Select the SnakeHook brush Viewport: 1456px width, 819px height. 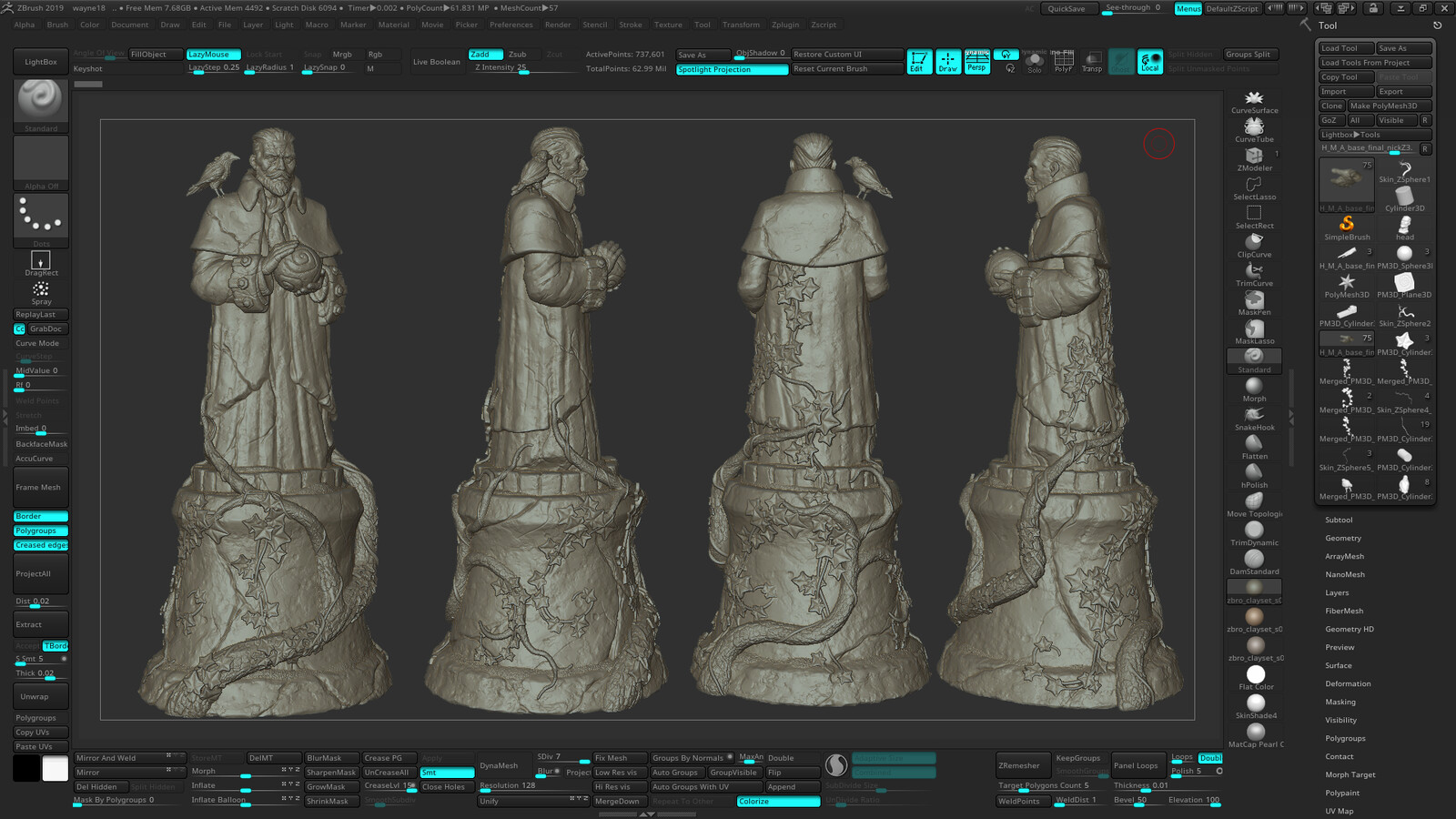[x=1254, y=419]
